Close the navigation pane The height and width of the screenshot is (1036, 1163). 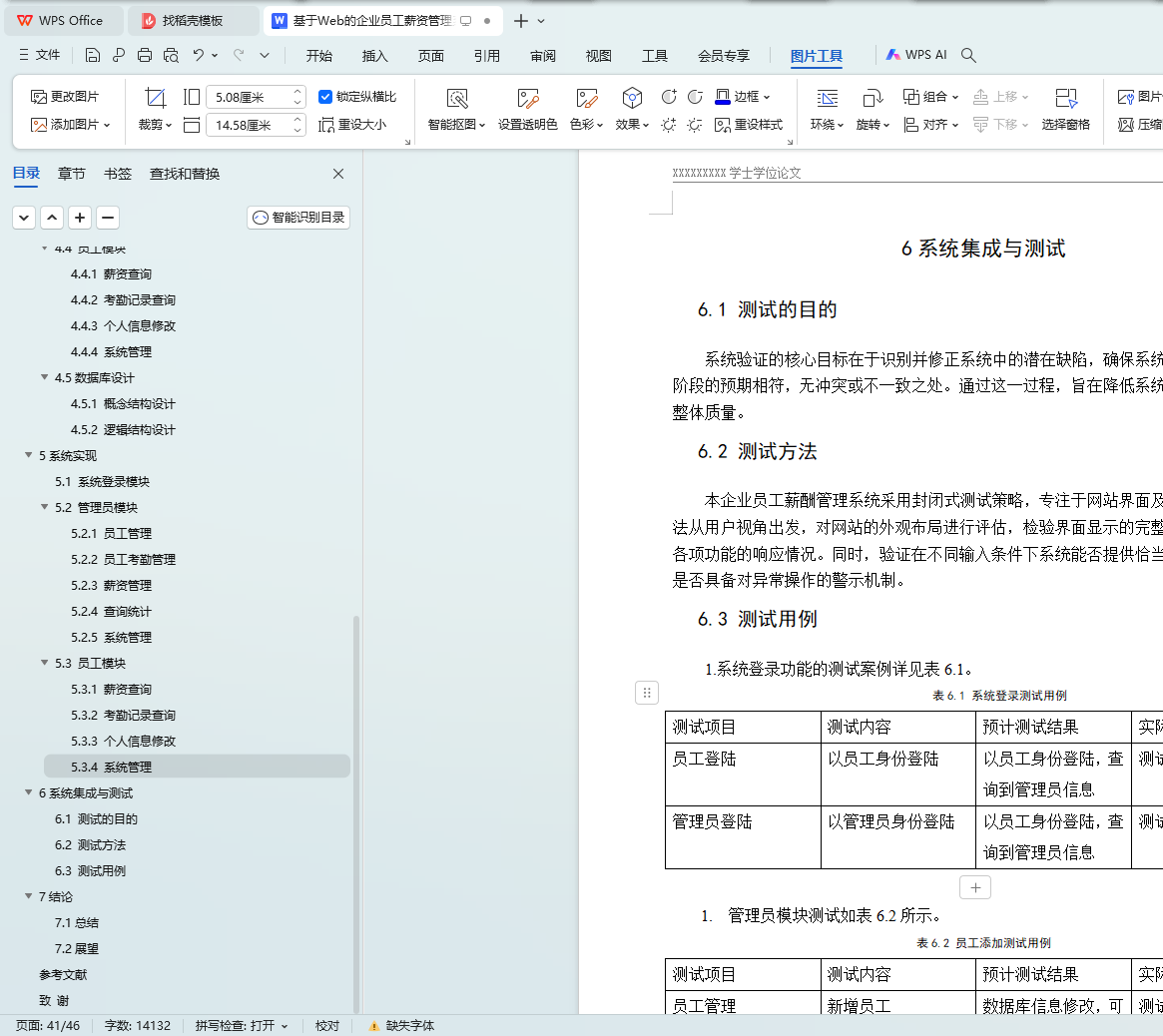(x=338, y=174)
